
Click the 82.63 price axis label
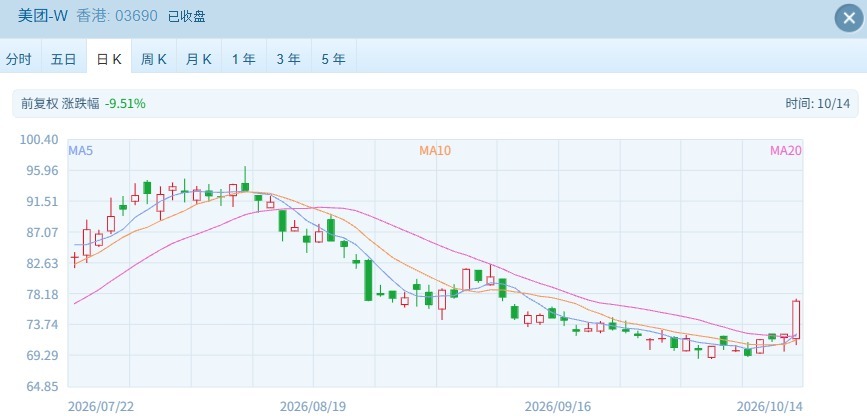(x=43, y=263)
